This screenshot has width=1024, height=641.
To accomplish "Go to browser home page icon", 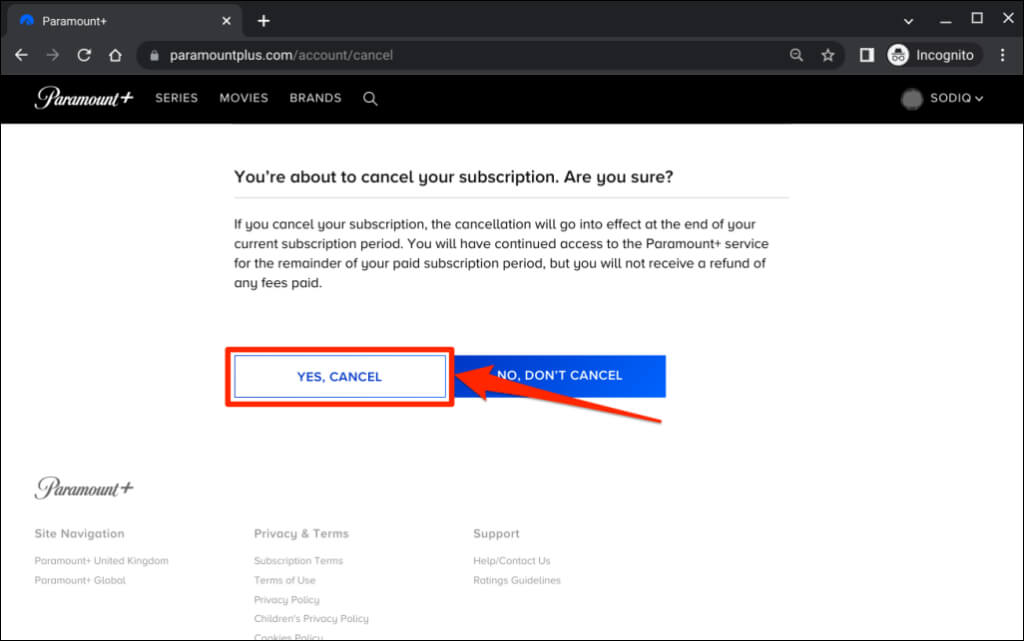I will [116, 55].
